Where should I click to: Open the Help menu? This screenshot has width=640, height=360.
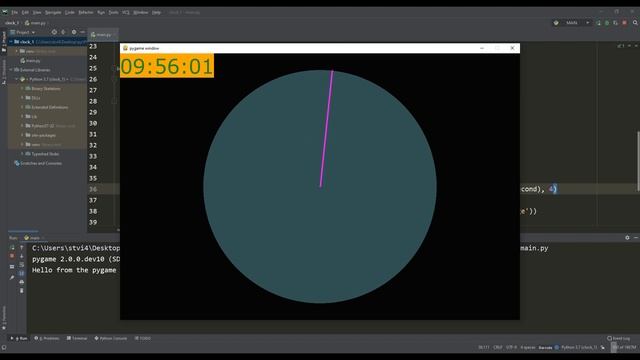point(156,12)
